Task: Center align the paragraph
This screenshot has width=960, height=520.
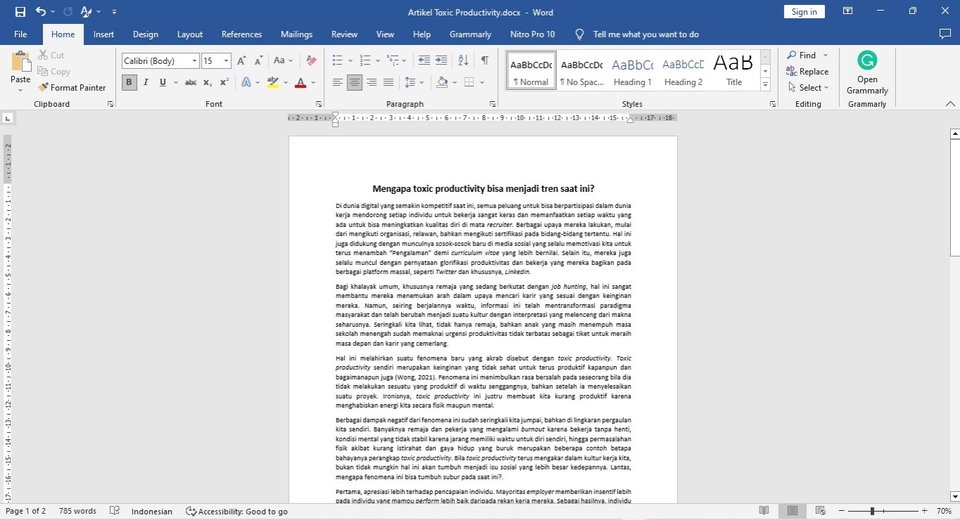Action: pyautogui.click(x=354, y=82)
